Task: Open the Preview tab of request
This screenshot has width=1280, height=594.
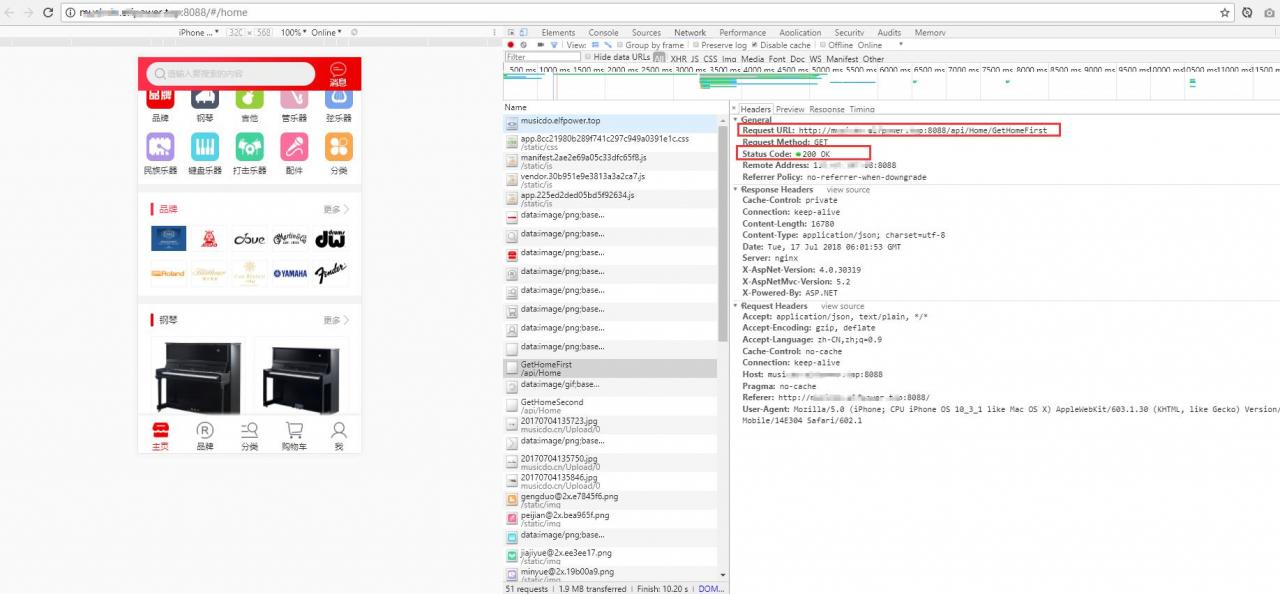Action: [x=790, y=109]
